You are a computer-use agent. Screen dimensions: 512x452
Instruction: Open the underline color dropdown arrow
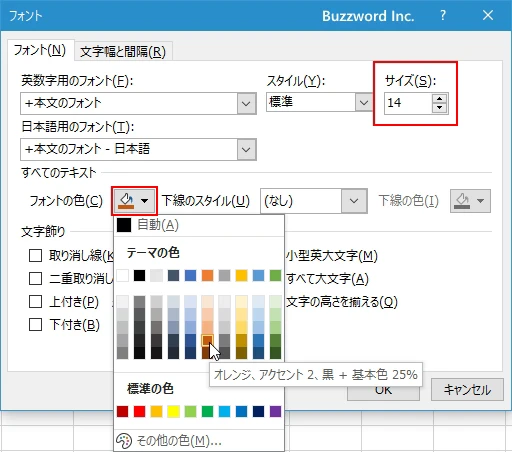click(481, 201)
